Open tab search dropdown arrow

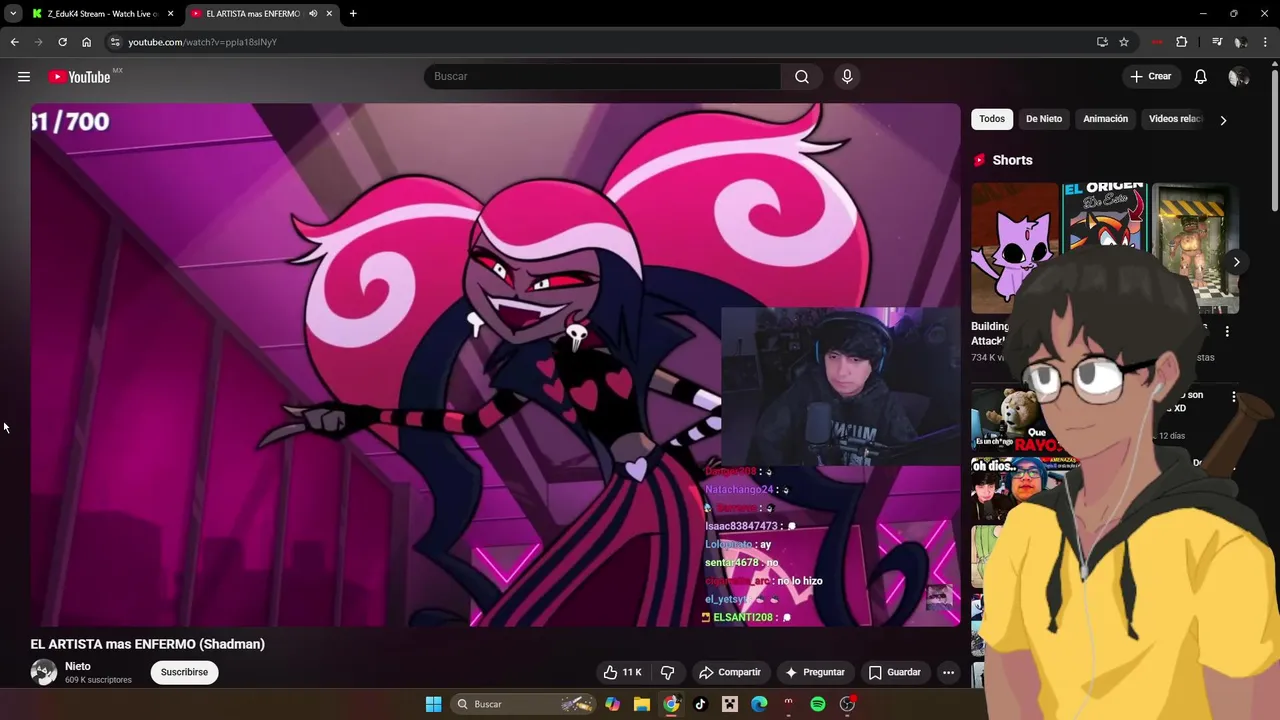coord(13,14)
